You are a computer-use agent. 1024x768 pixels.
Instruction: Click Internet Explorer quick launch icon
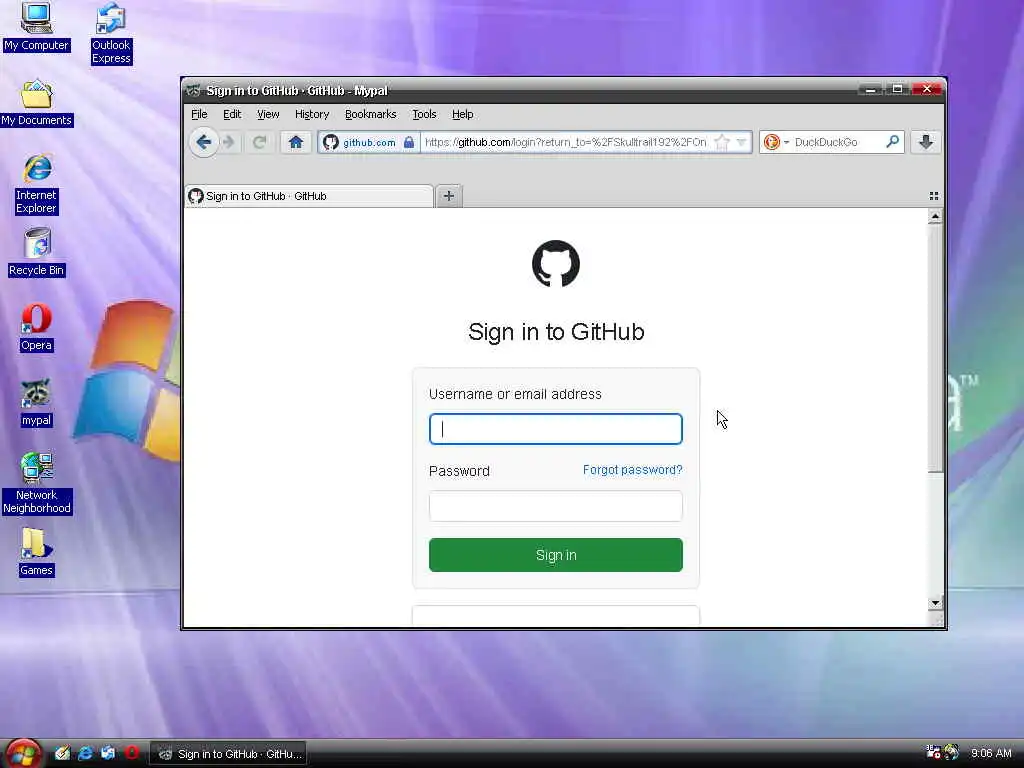click(85, 753)
